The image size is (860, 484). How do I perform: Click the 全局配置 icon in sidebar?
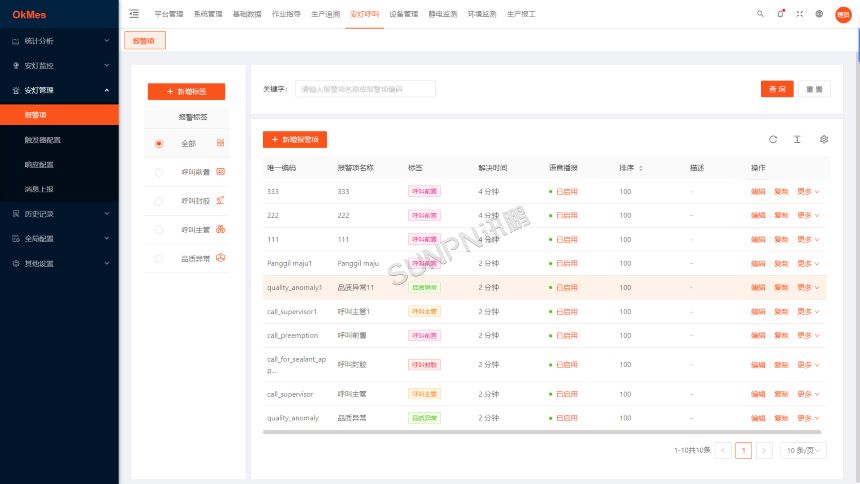coord(15,239)
